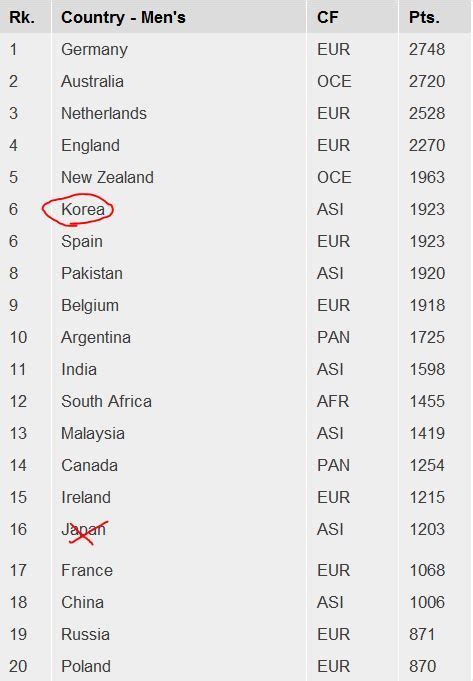Click the crossed-out Japan entry

83,529
